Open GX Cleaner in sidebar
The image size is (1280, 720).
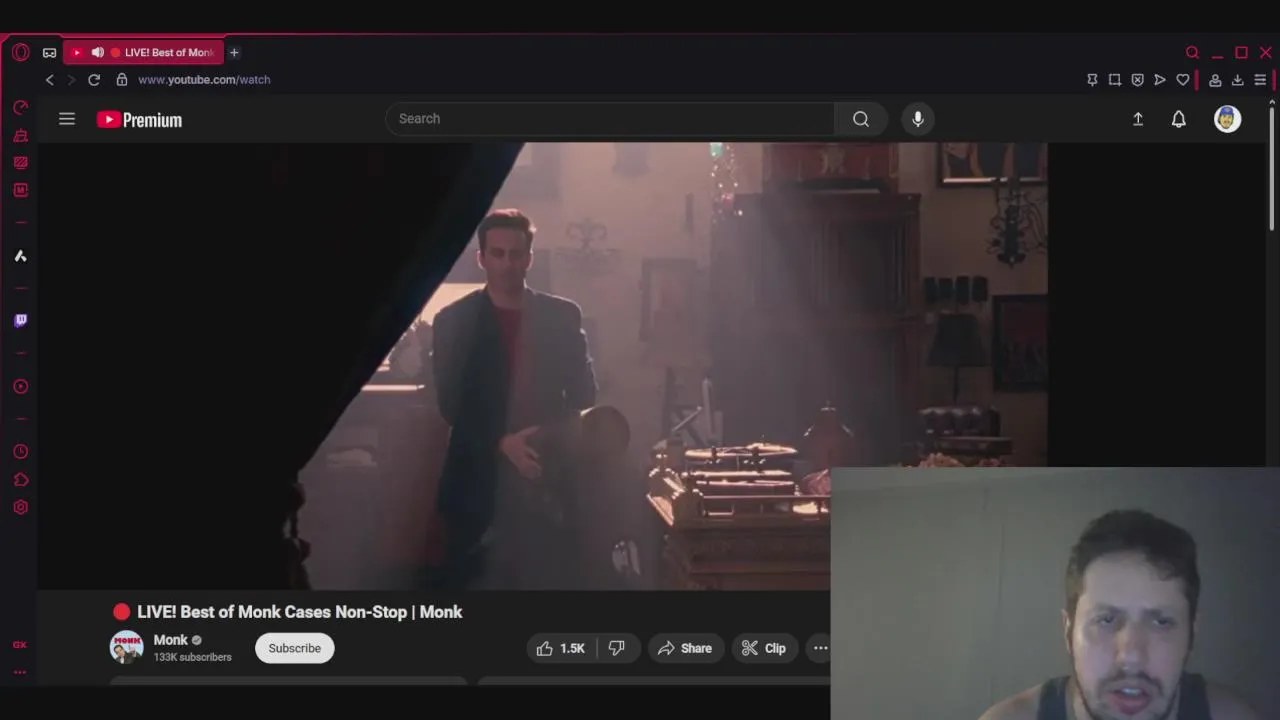pos(20,135)
